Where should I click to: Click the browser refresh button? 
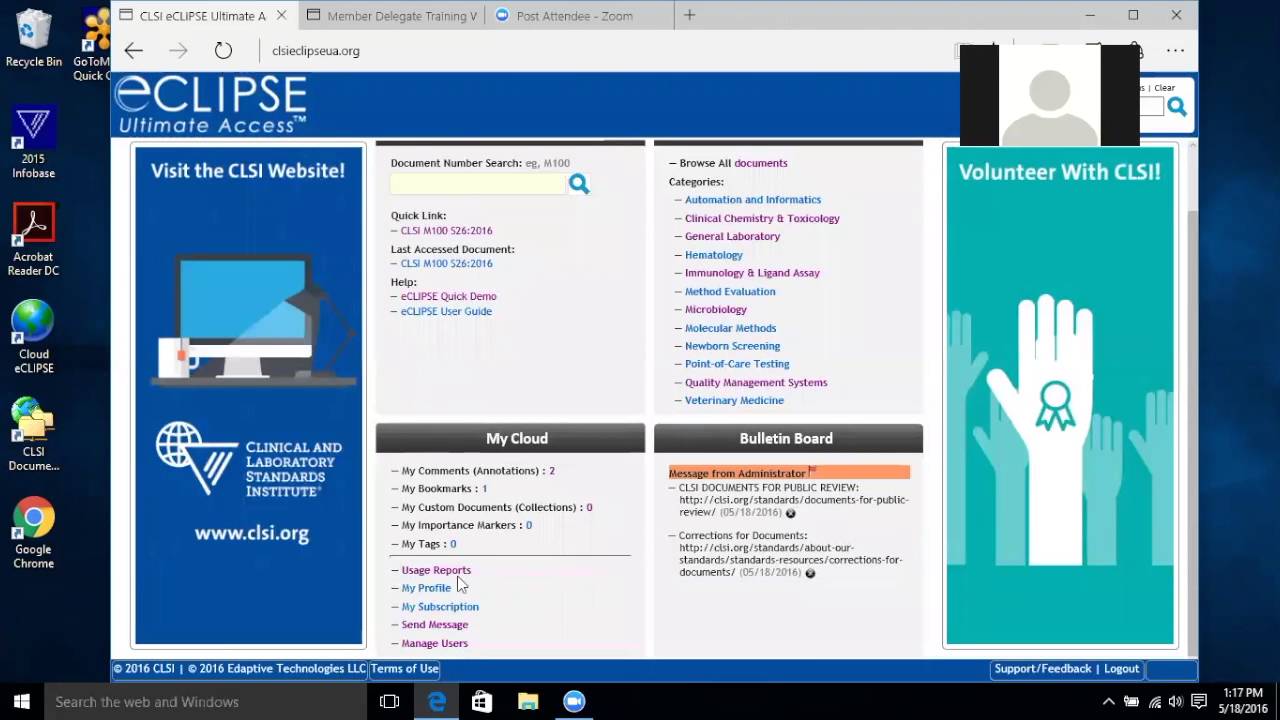[223, 50]
